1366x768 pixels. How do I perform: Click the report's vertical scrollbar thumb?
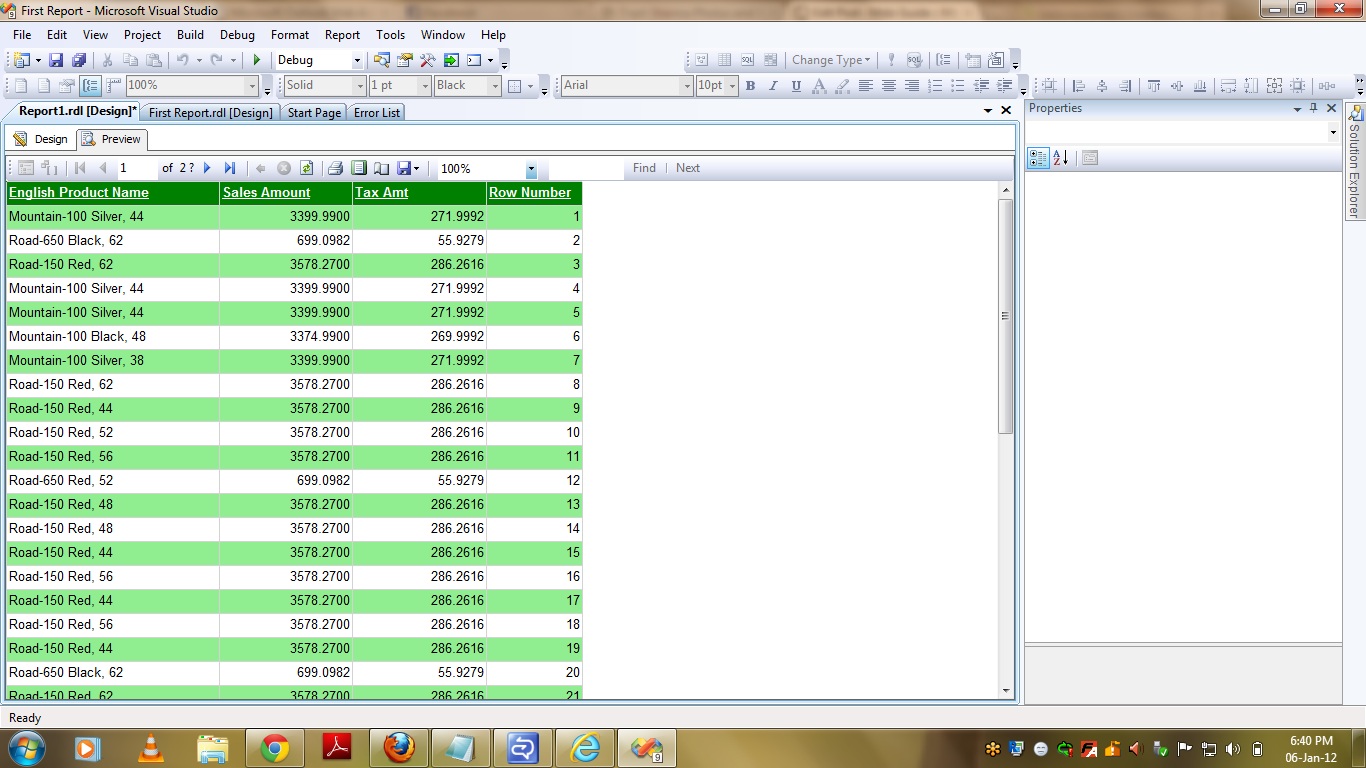[x=1005, y=315]
